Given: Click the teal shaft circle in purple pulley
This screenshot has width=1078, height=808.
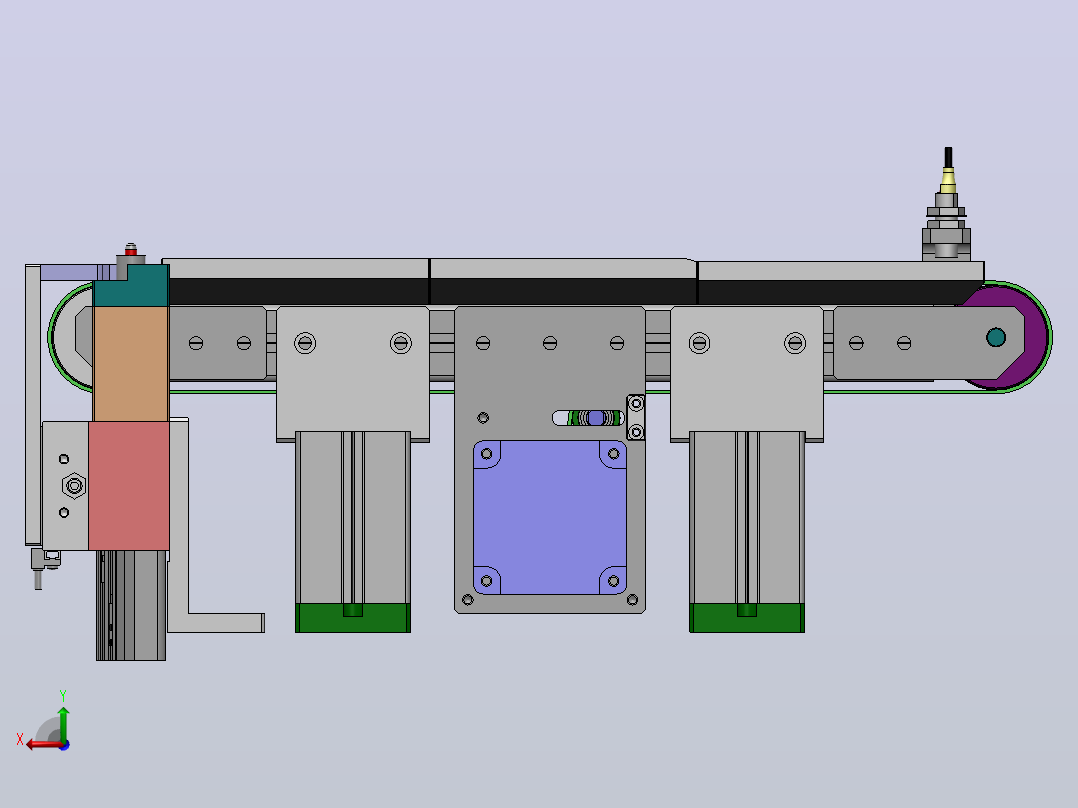Looking at the screenshot, I should [x=996, y=337].
